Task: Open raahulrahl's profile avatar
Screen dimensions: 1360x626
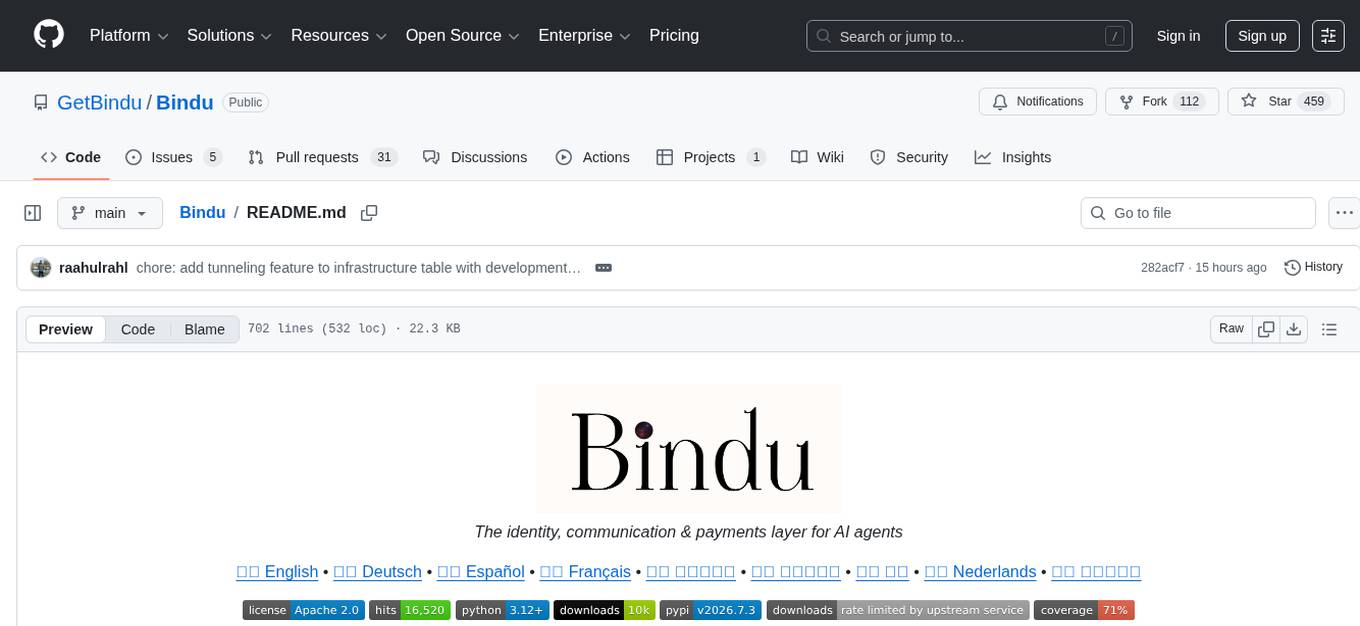Action: point(41,267)
